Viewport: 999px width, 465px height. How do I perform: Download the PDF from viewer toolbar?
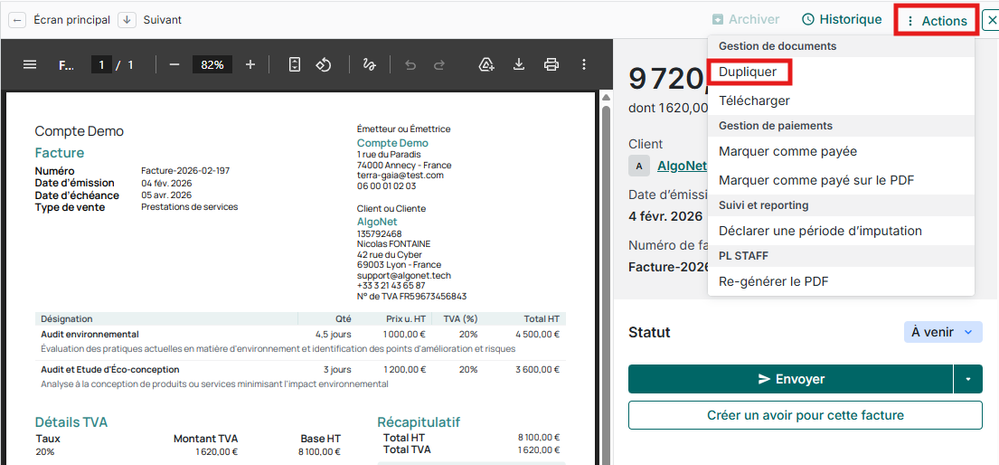[x=519, y=65]
